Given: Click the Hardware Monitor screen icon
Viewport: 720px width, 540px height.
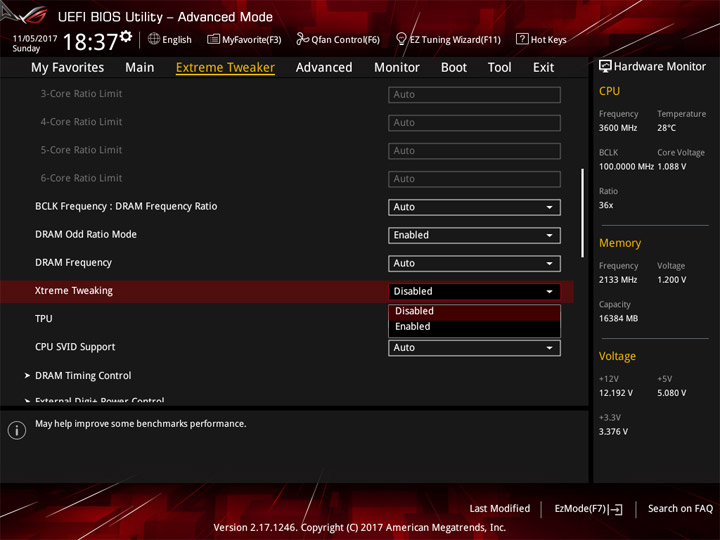Looking at the screenshot, I should click(605, 66).
